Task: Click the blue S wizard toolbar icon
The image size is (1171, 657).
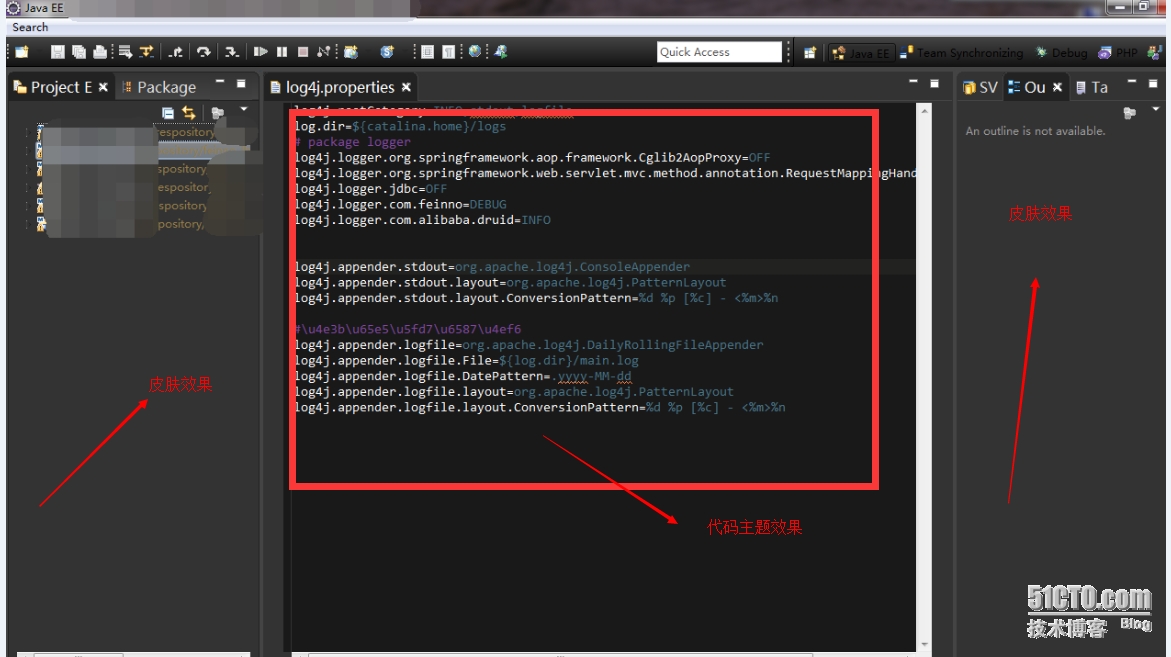Action: tap(386, 52)
